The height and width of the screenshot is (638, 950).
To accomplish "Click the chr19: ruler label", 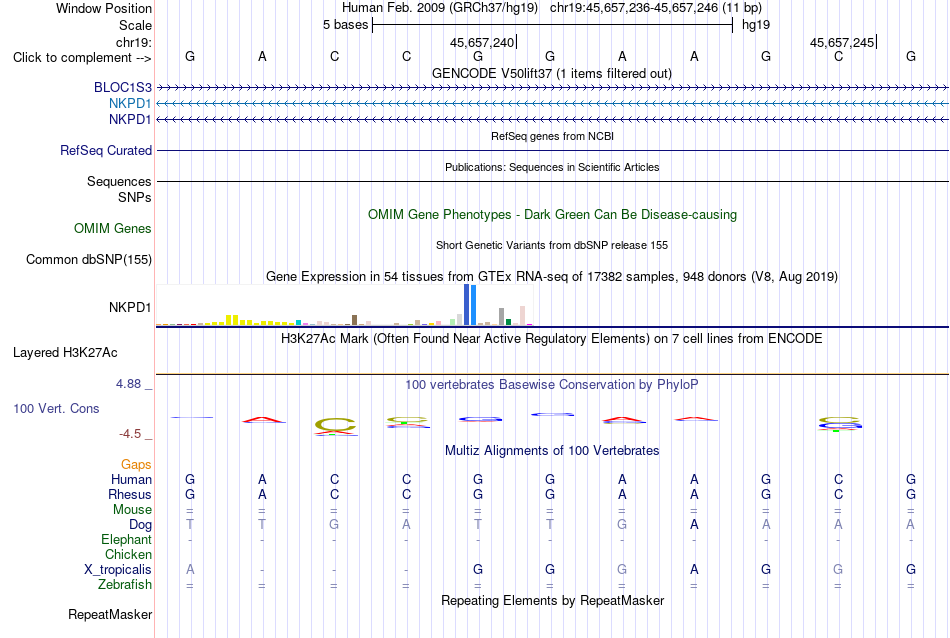I will [133, 42].
